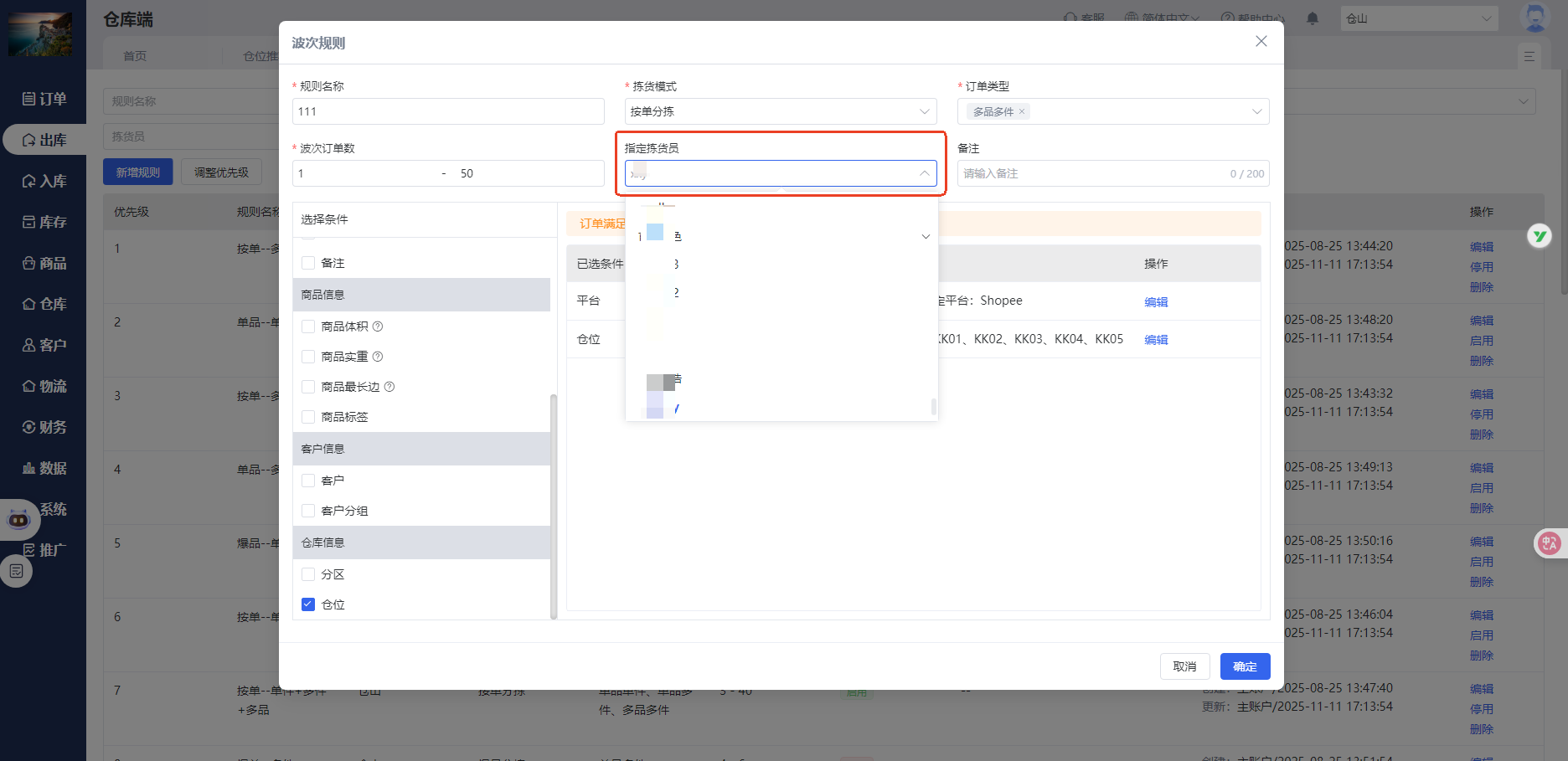
Task: Click the help icon beside 商品体积
Action: (x=378, y=327)
